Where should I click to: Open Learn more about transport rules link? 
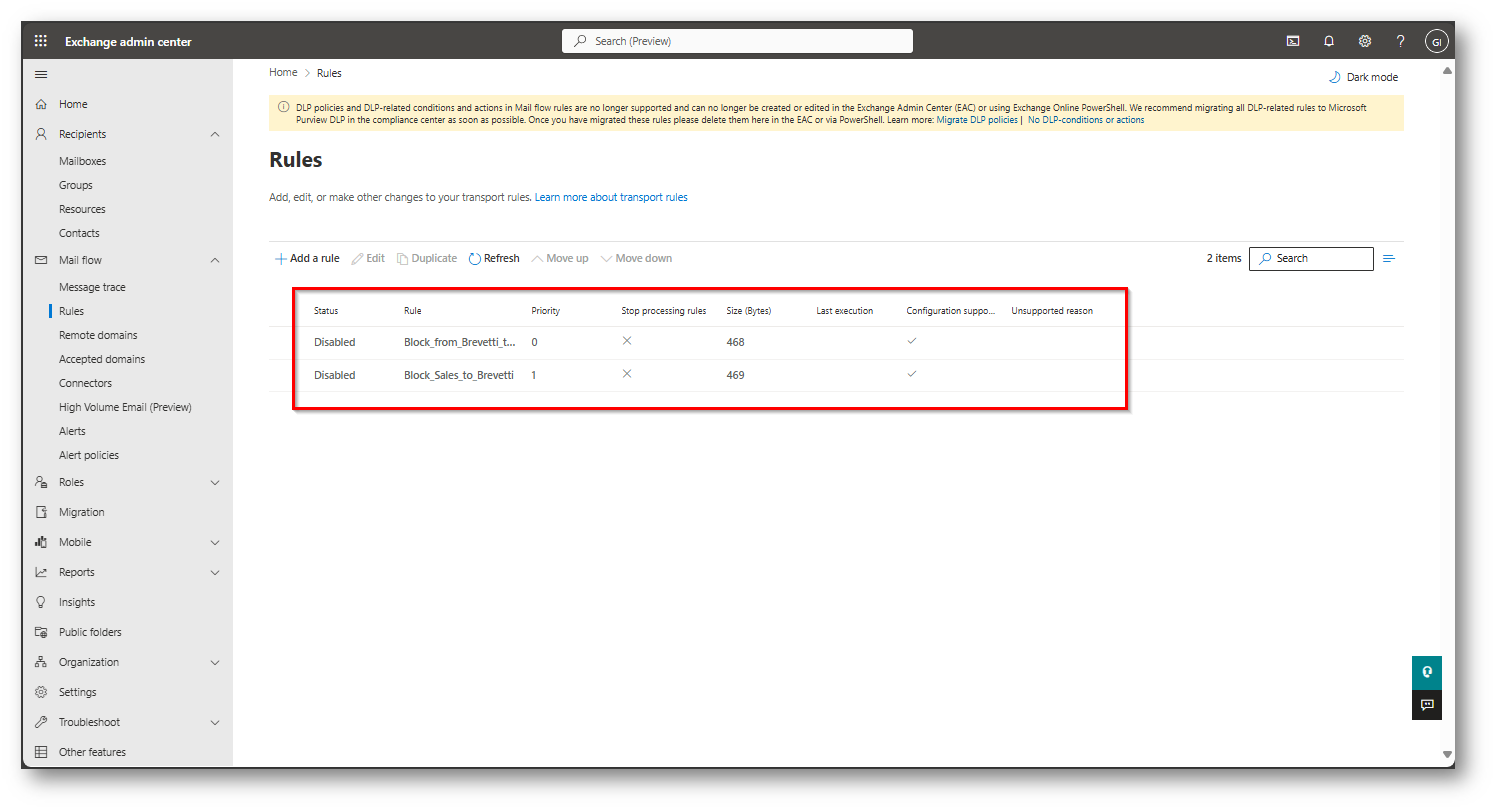tap(611, 197)
